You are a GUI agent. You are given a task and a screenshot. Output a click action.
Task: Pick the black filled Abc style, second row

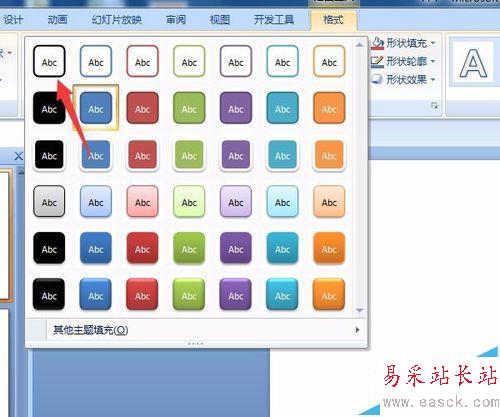click(x=49, y=108)
